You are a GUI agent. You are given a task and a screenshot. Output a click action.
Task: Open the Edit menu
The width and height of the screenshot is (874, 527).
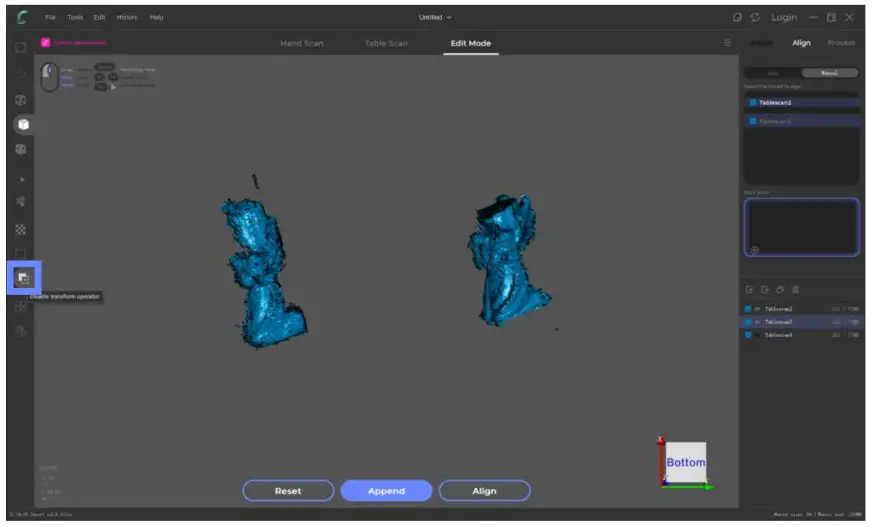(99, 17)
